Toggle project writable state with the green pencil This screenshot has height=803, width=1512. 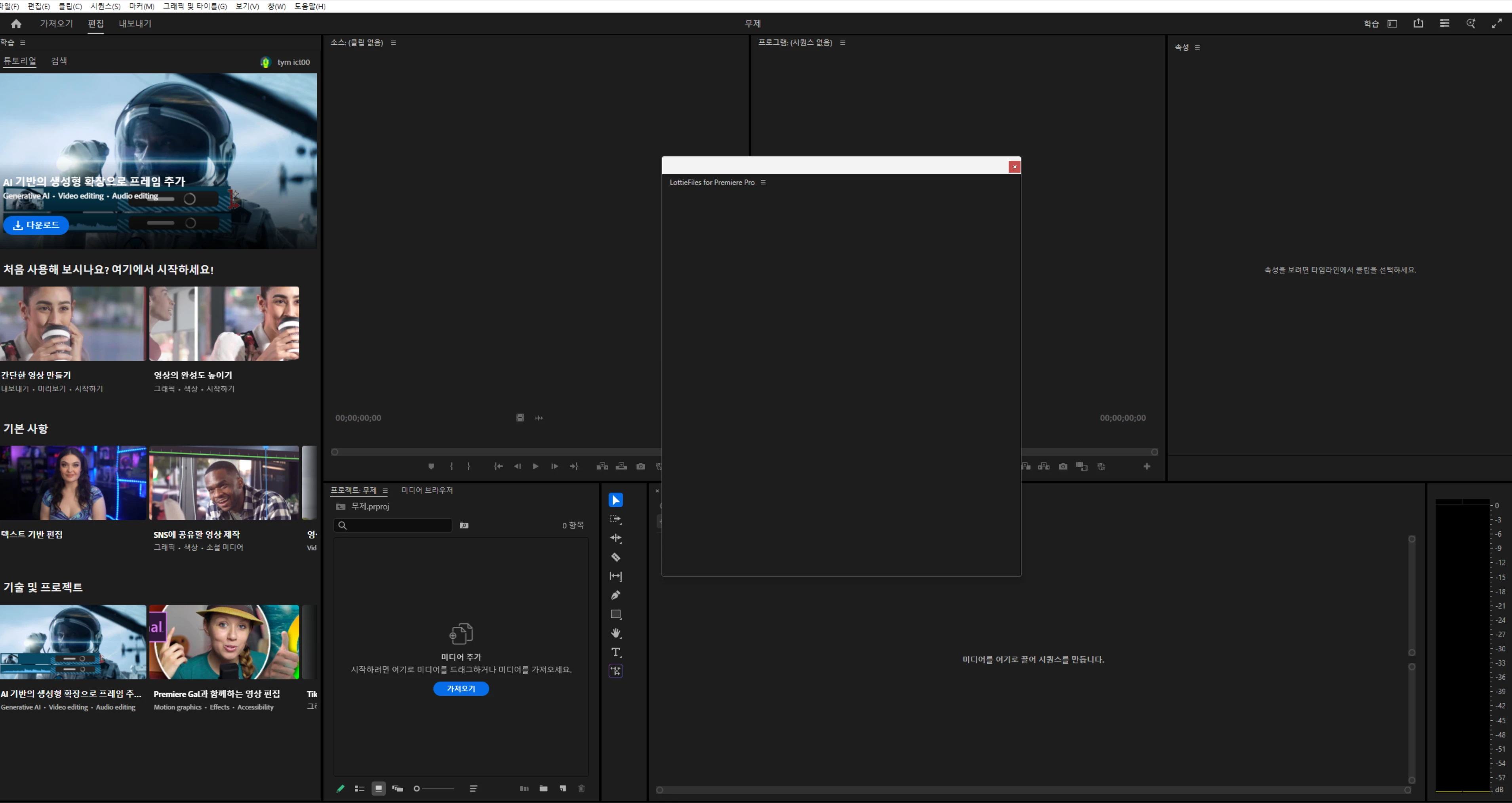click(341, 789)
